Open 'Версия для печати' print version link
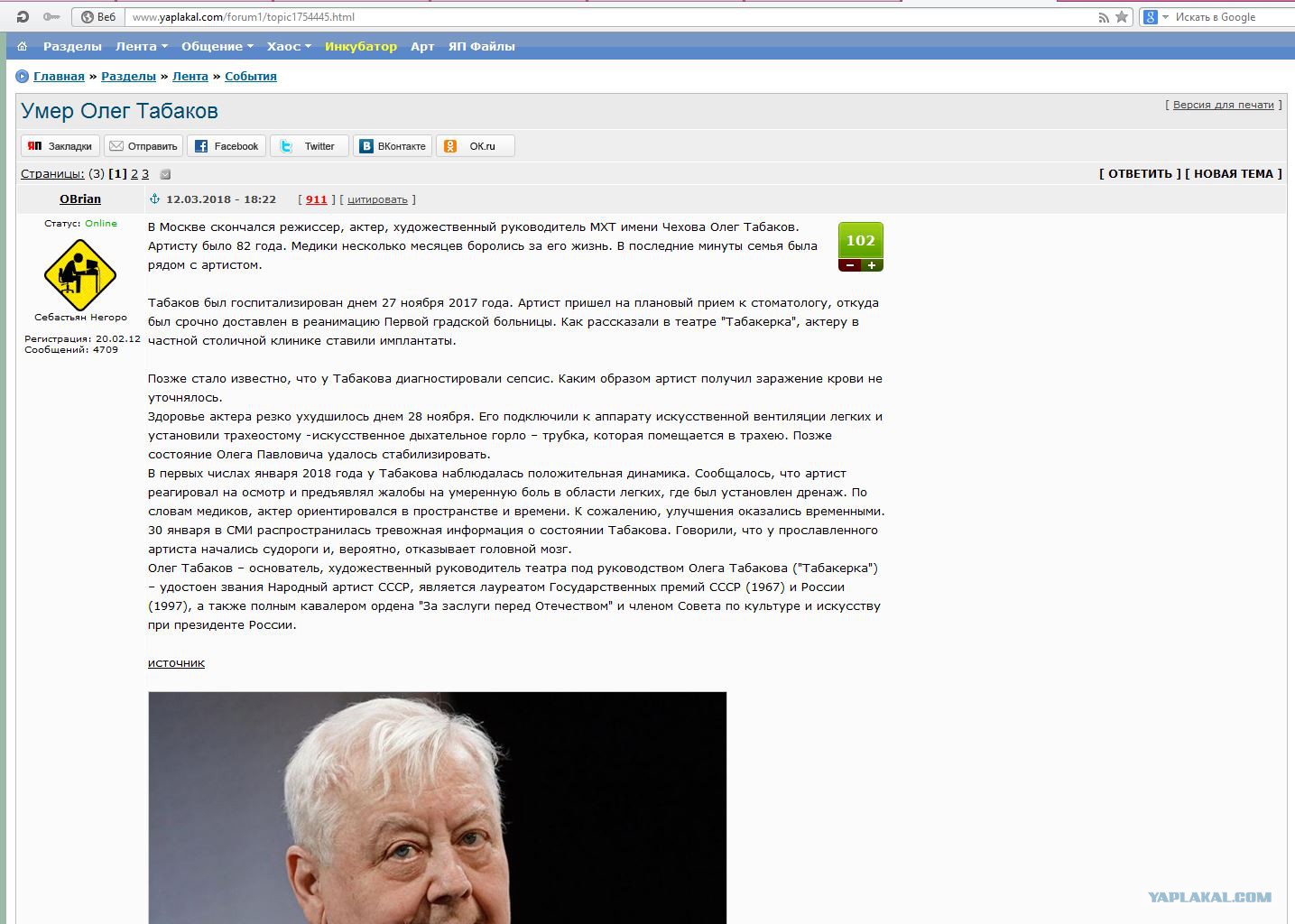The image size is (1295, 924). point(1224,105)
